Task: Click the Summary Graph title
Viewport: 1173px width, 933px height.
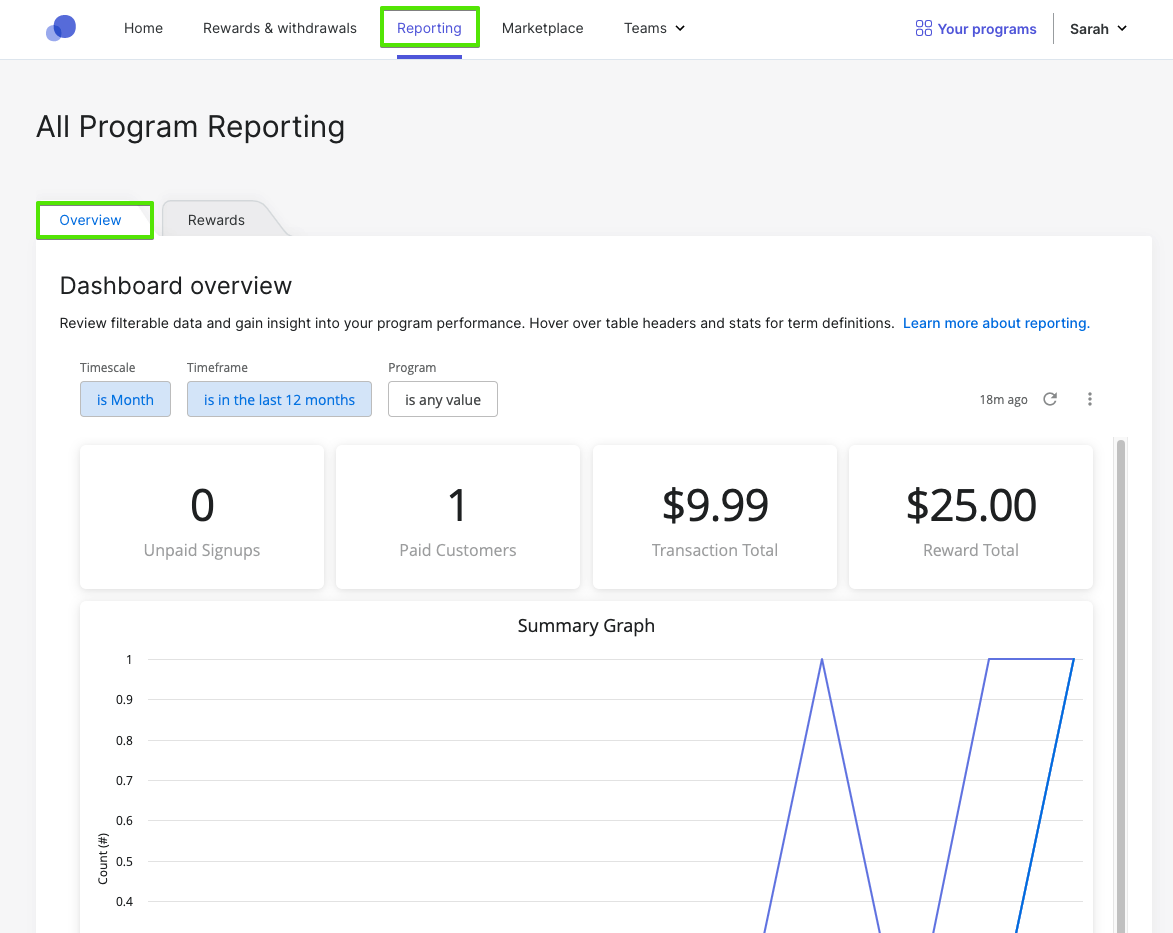Action: pos(586,625)
